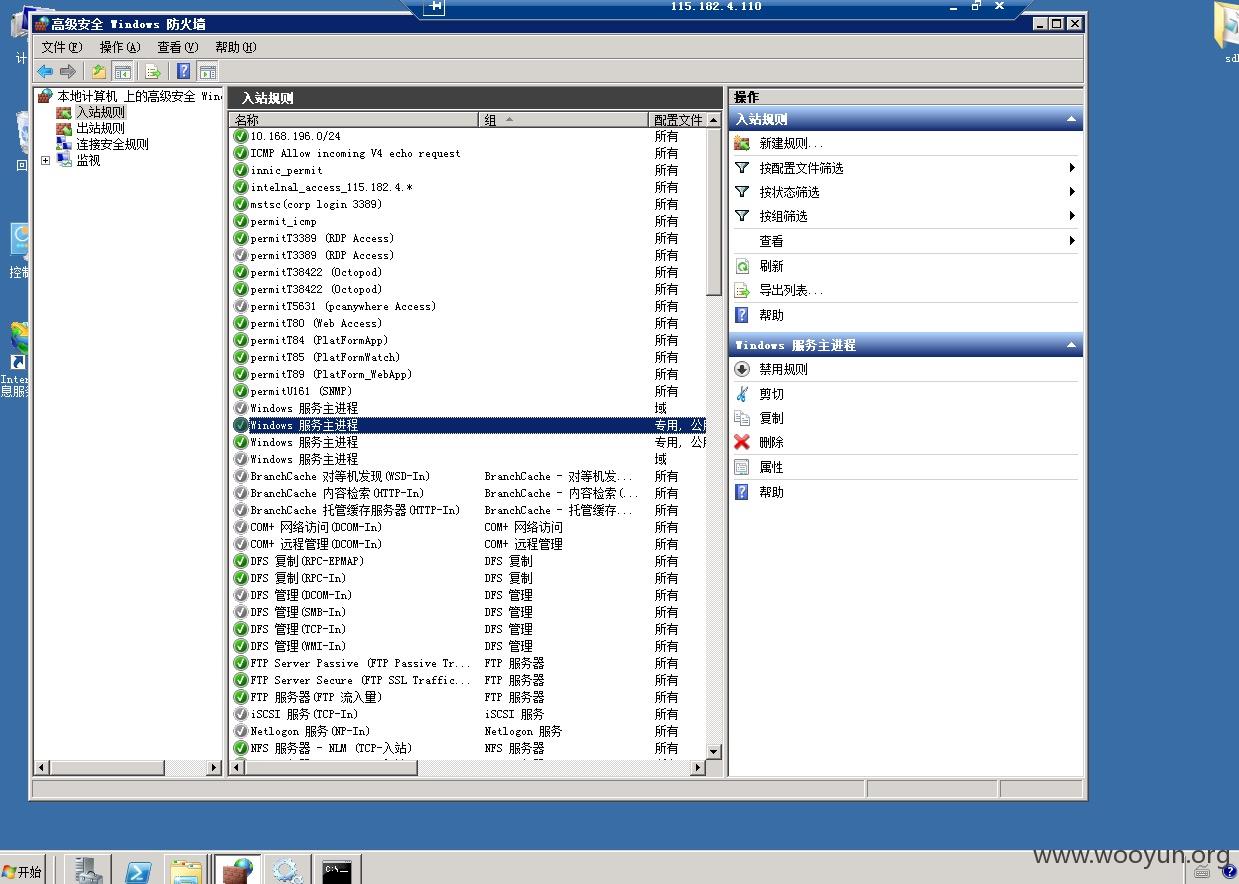Toggle the show/hide console tree toolbar icon
The image size is (1239, 884).
click(x=123, y=71)
